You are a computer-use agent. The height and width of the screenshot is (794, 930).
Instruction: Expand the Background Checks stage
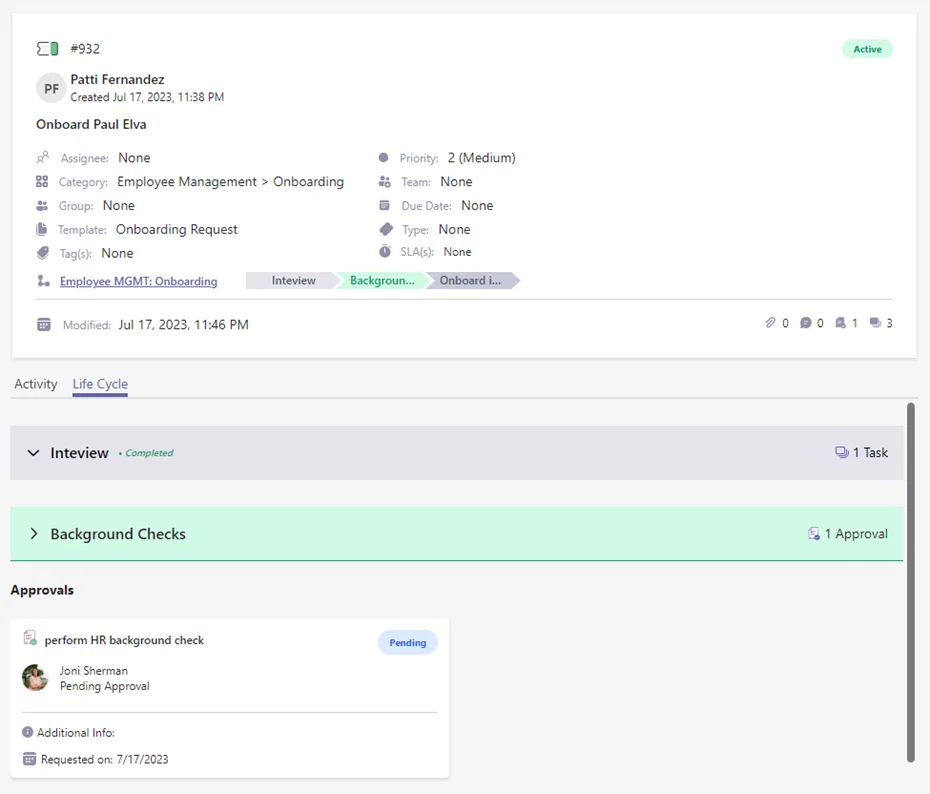click(34, 534)
